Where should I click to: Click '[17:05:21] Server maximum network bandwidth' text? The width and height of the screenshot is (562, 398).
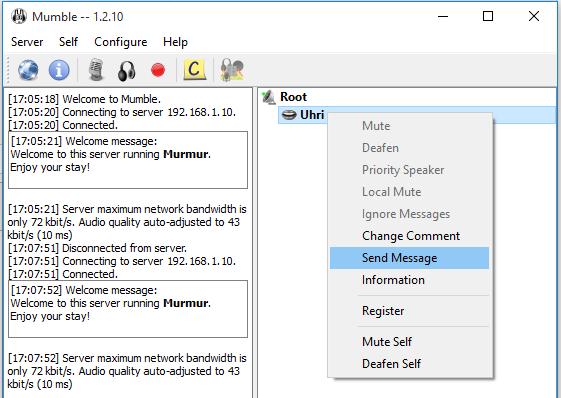tap(127, 222)
